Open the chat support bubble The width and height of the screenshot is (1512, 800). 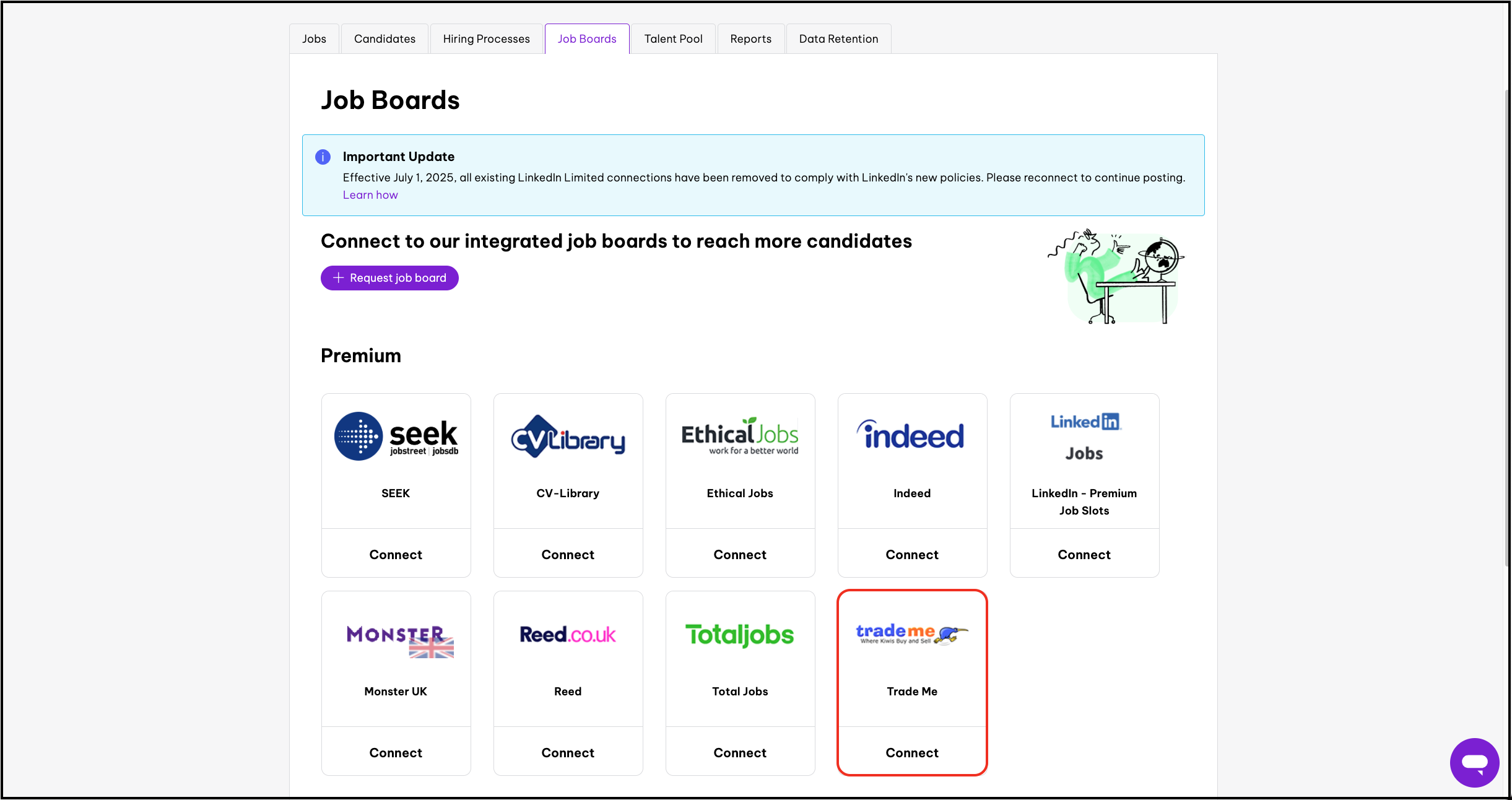(x=1474, y=762)
